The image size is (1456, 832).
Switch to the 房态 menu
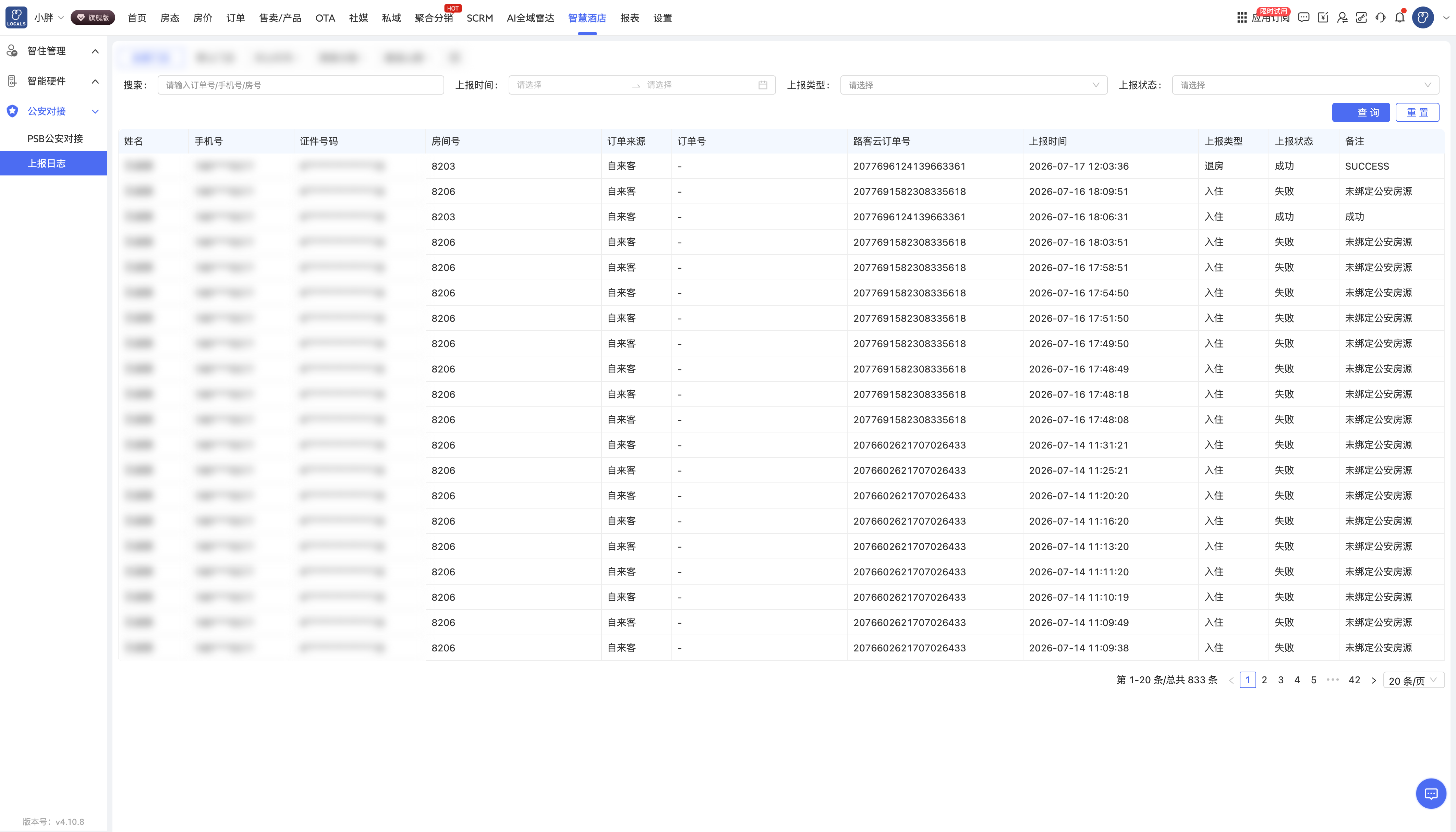click(x=170, y=18)
